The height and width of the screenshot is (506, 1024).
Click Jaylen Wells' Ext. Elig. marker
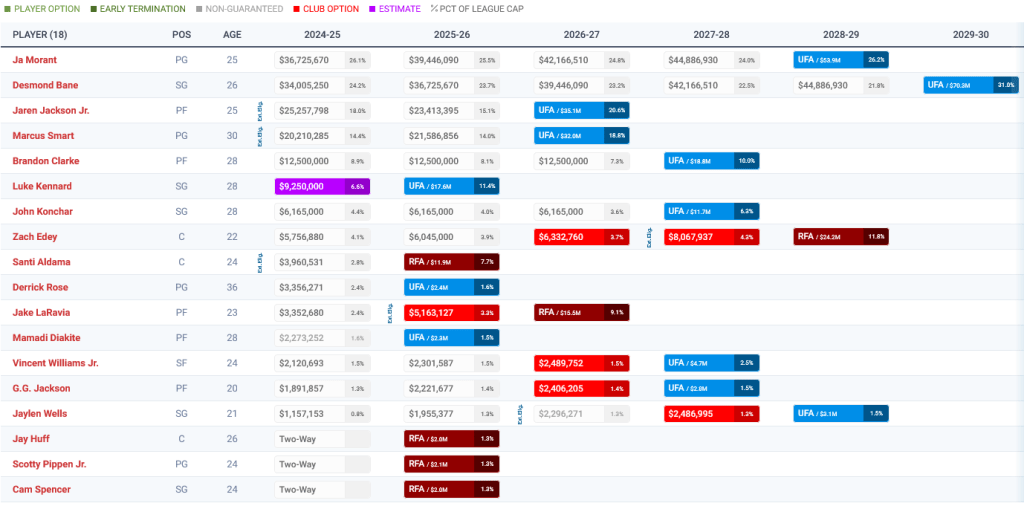[520, 414]
